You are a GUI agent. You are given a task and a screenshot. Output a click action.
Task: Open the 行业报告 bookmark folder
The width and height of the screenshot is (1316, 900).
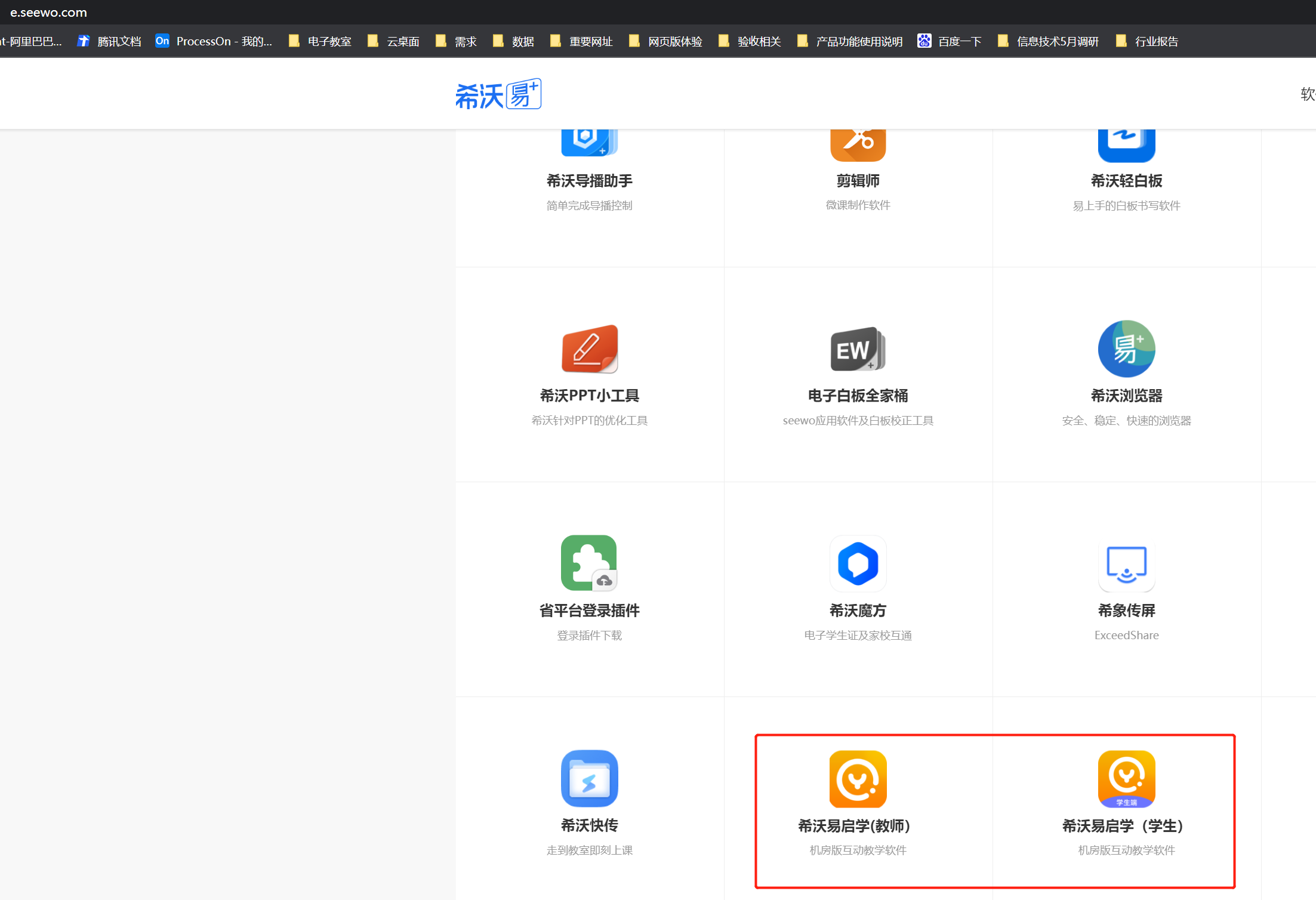1148,41
